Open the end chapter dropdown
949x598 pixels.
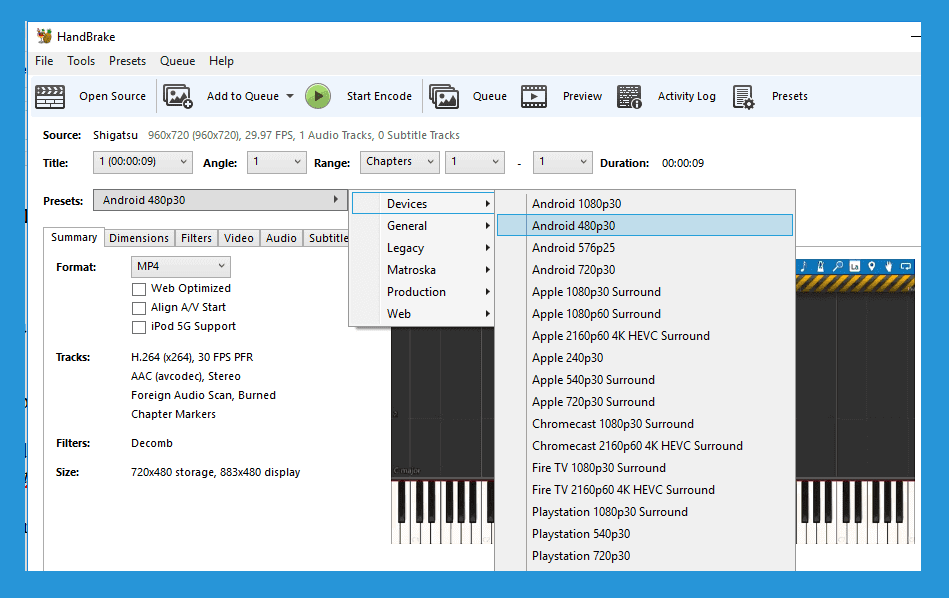coord(562,162)
